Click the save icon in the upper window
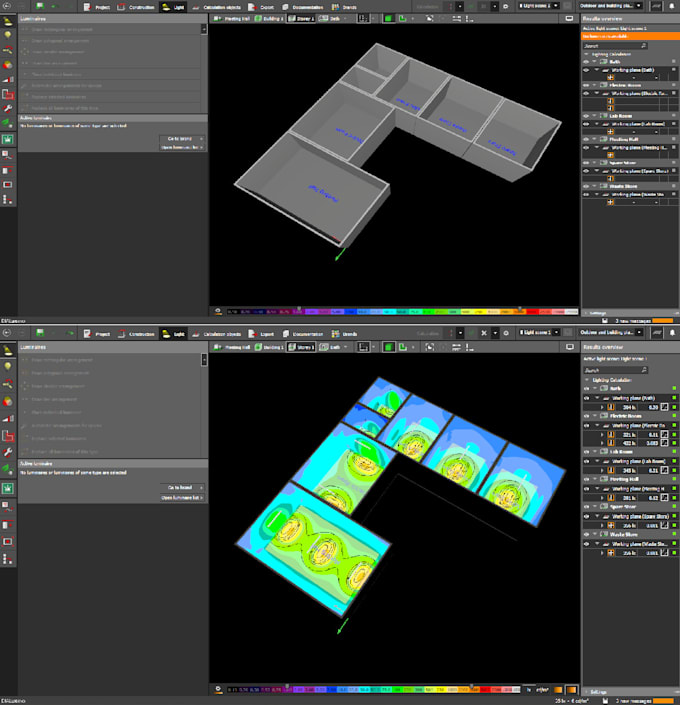680x705 pixels. [x=40, y=6]
